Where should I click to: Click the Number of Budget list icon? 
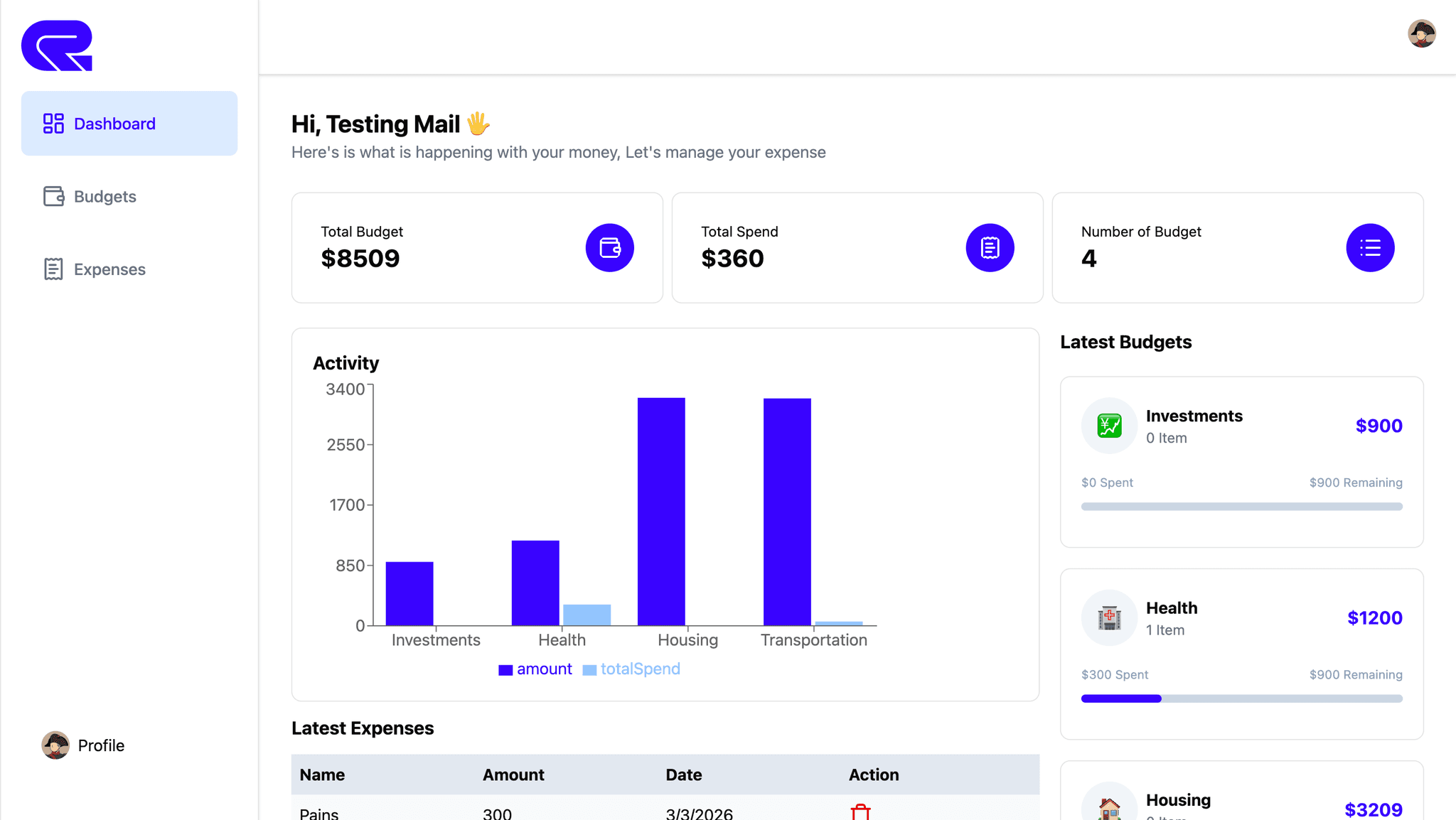click(x=1369, y=247)
